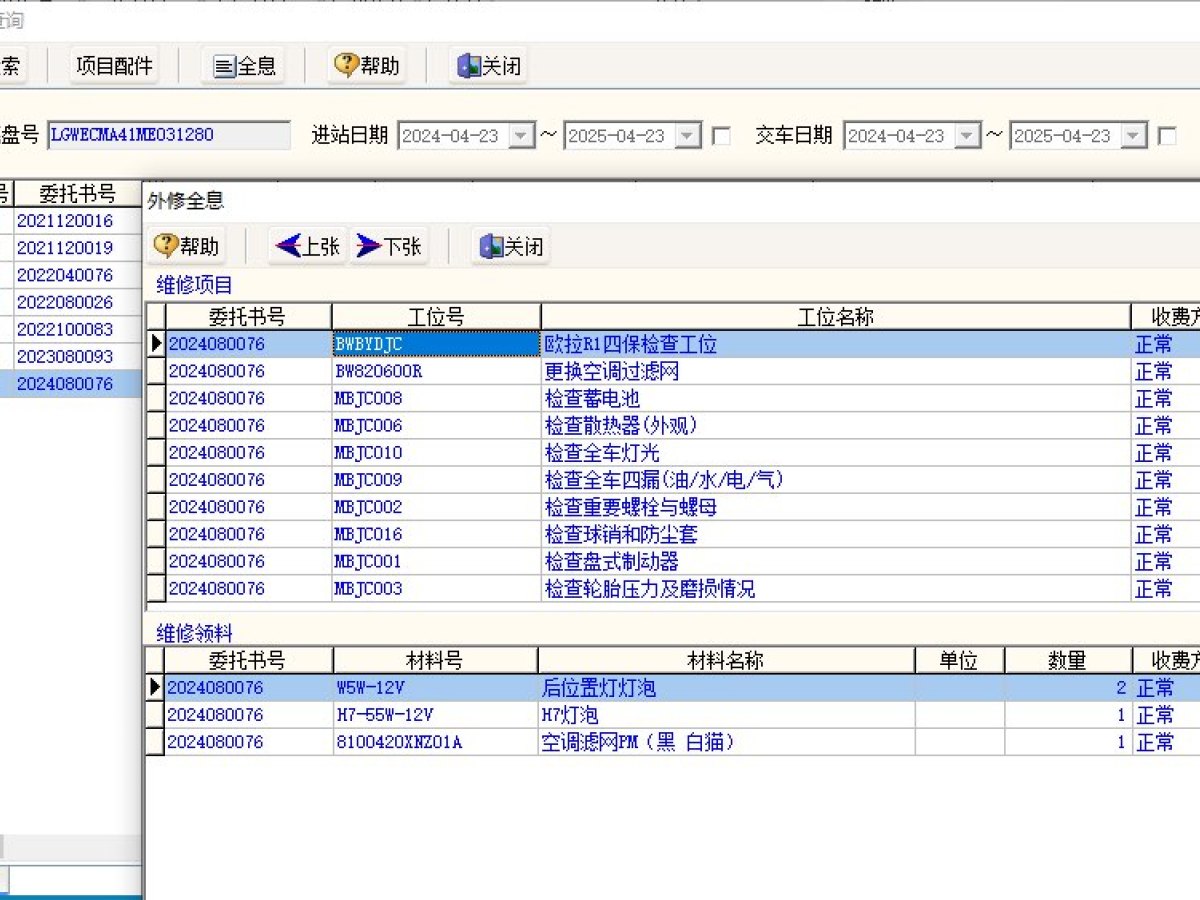Select material H7-55W-12V

pos(435,715)
